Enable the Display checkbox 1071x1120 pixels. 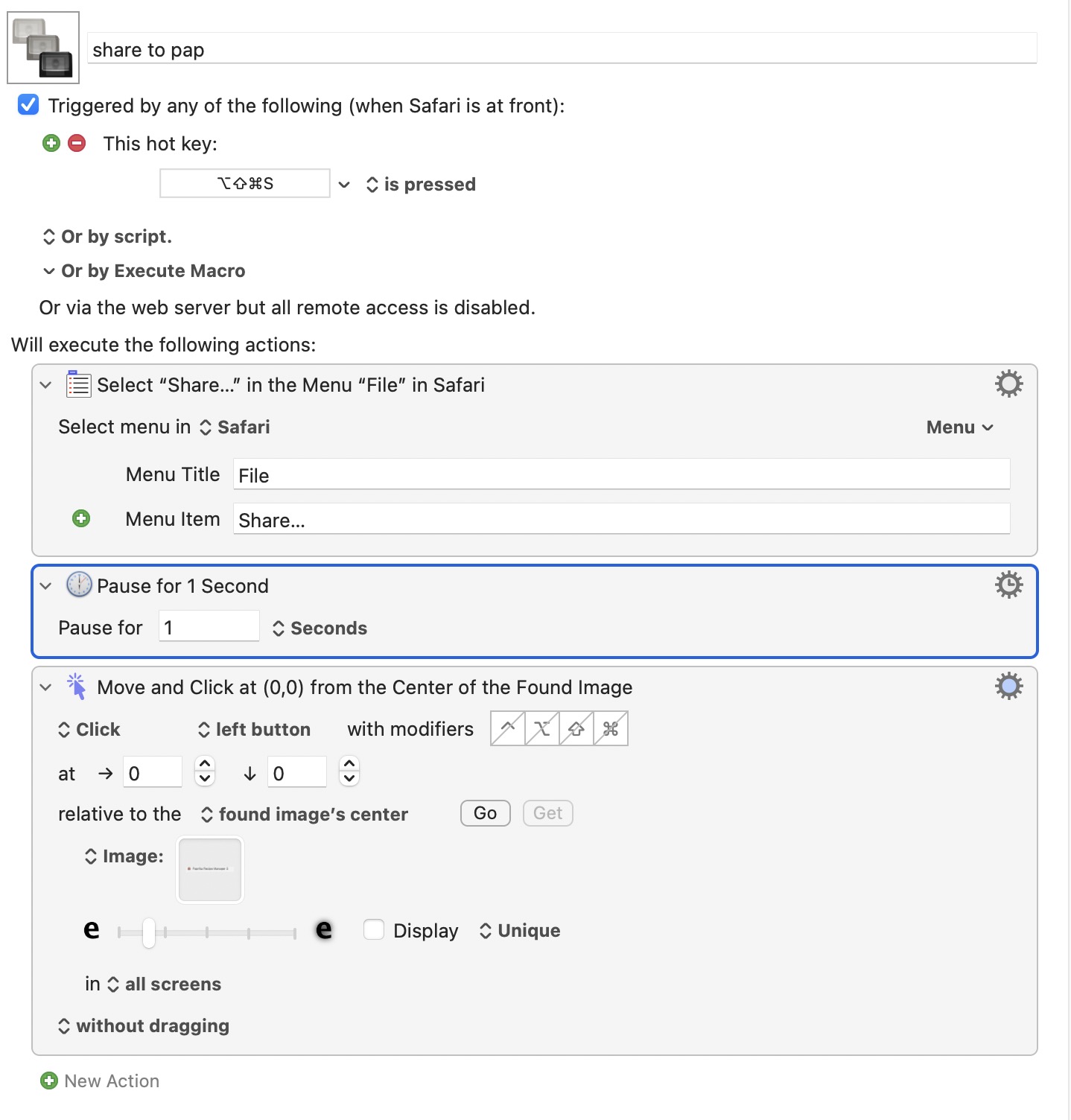374,929
